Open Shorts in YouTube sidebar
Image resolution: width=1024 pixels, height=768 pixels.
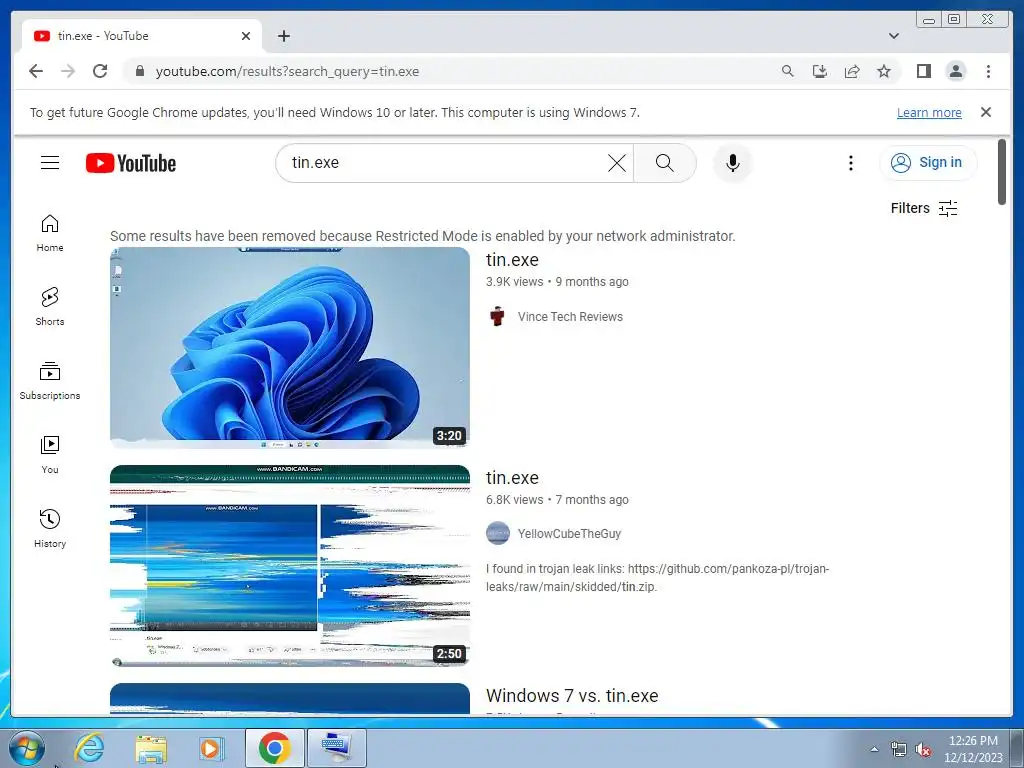(x=50, y=307)
